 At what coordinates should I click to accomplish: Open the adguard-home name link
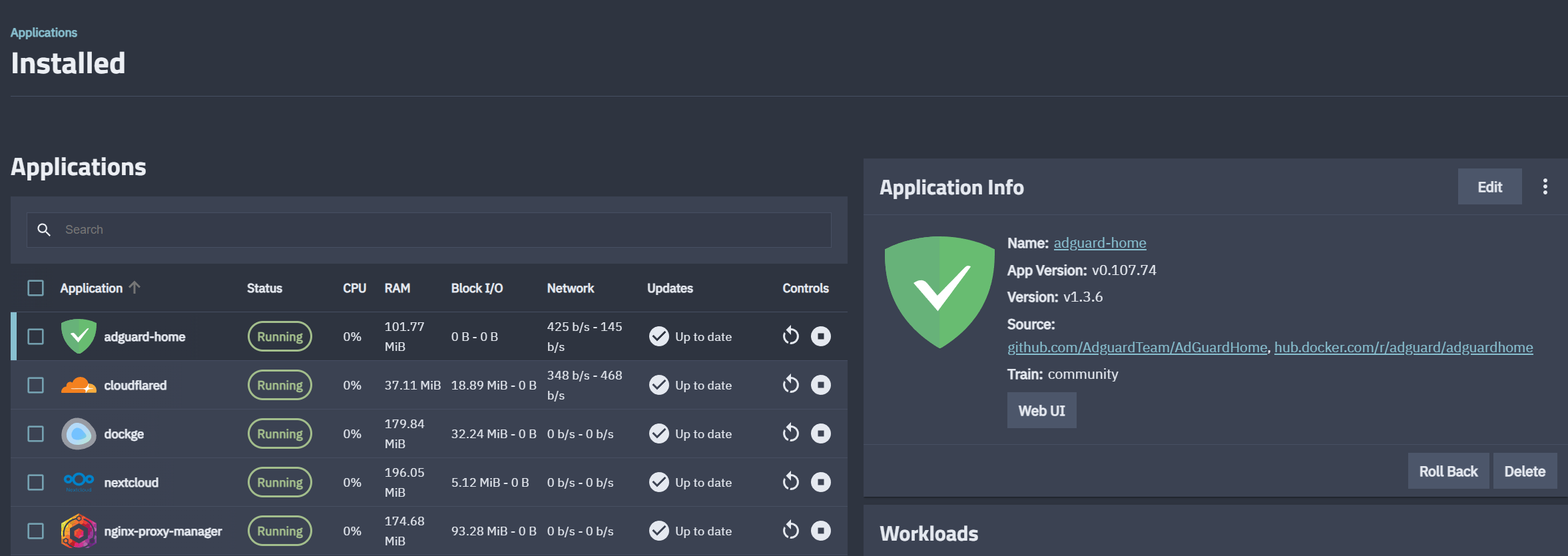coord(1100,243)
